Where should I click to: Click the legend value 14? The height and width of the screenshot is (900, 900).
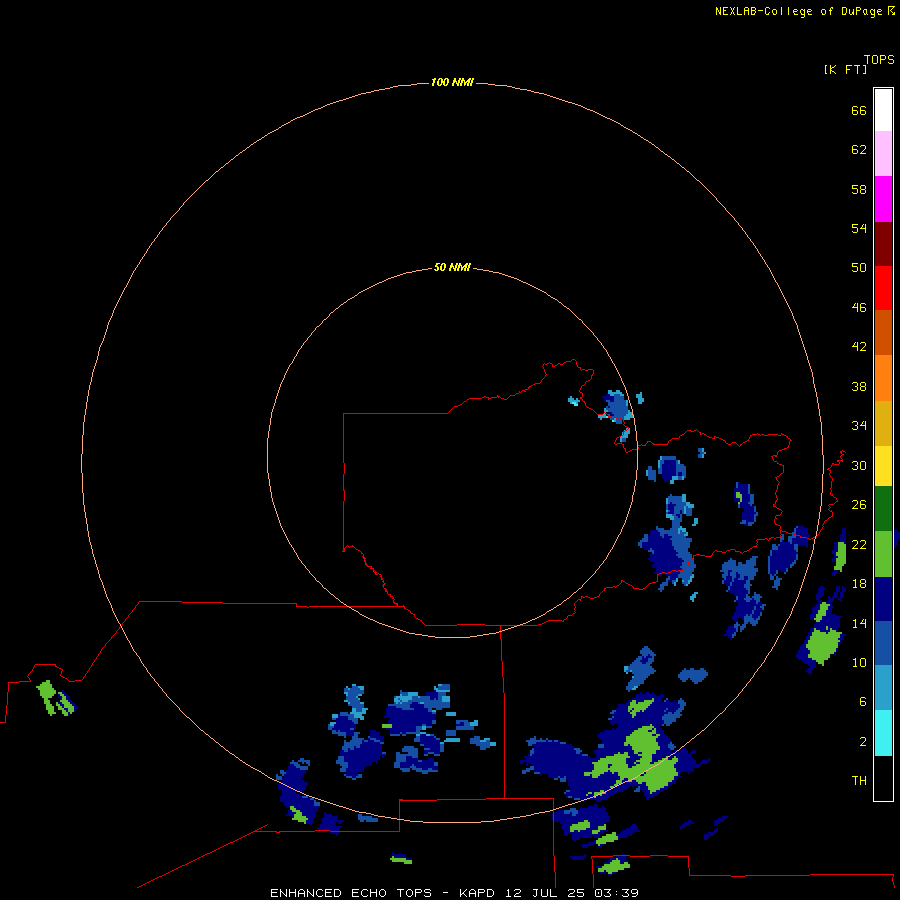click(859, 623)
